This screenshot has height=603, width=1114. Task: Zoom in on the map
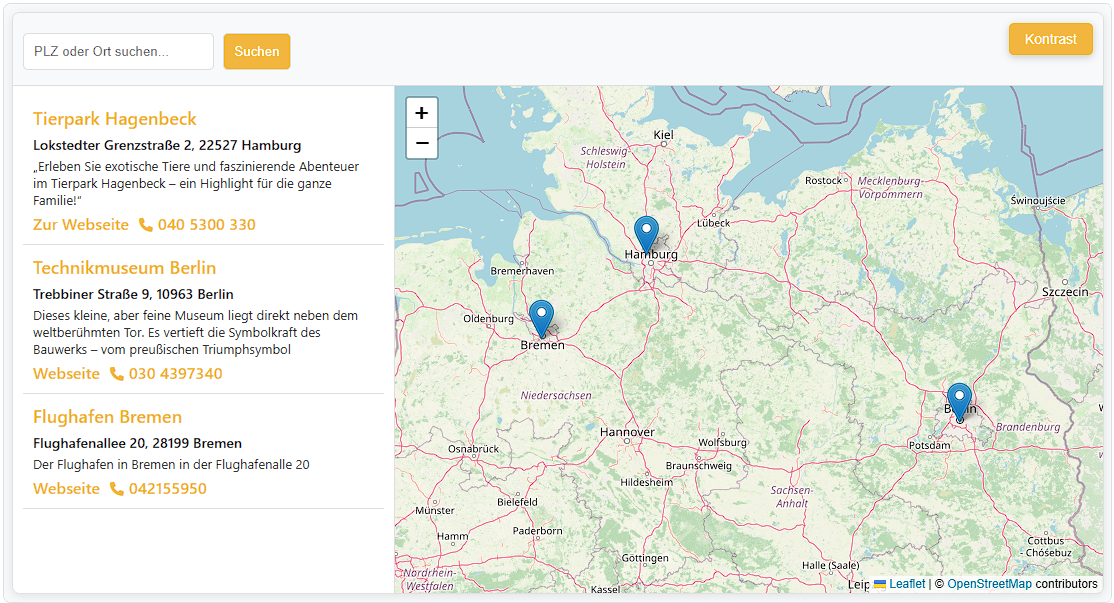[x=422, y=113]
